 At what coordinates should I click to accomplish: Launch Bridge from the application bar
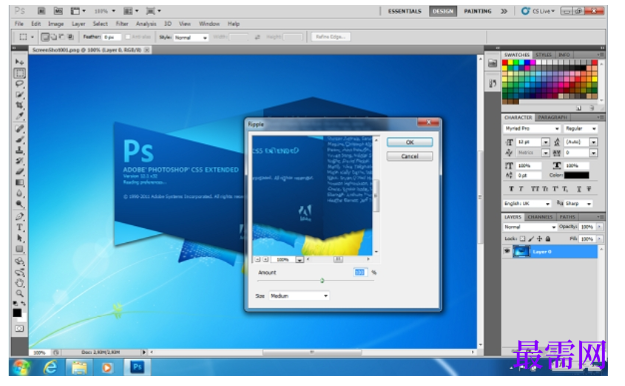pos(41,11)
